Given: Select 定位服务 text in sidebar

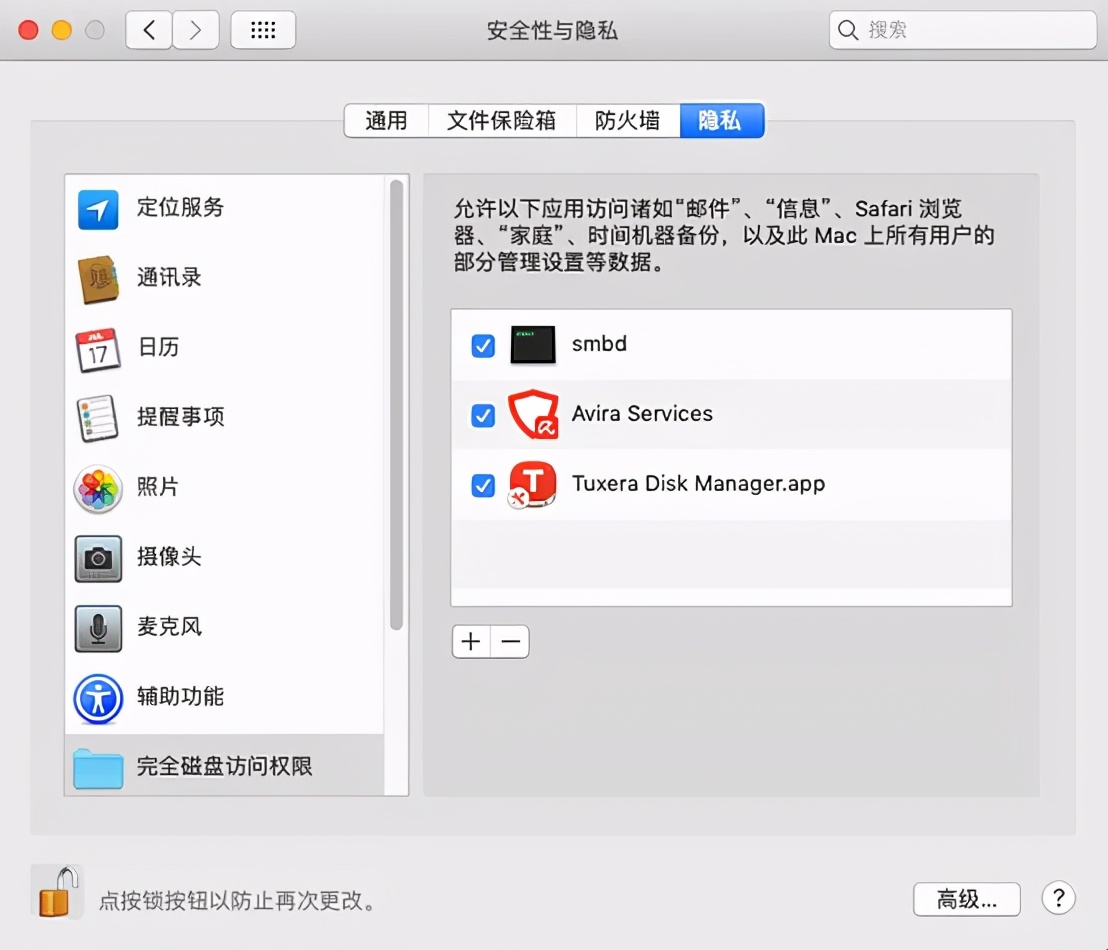Looking at the screenshot, I should (181, 207).
